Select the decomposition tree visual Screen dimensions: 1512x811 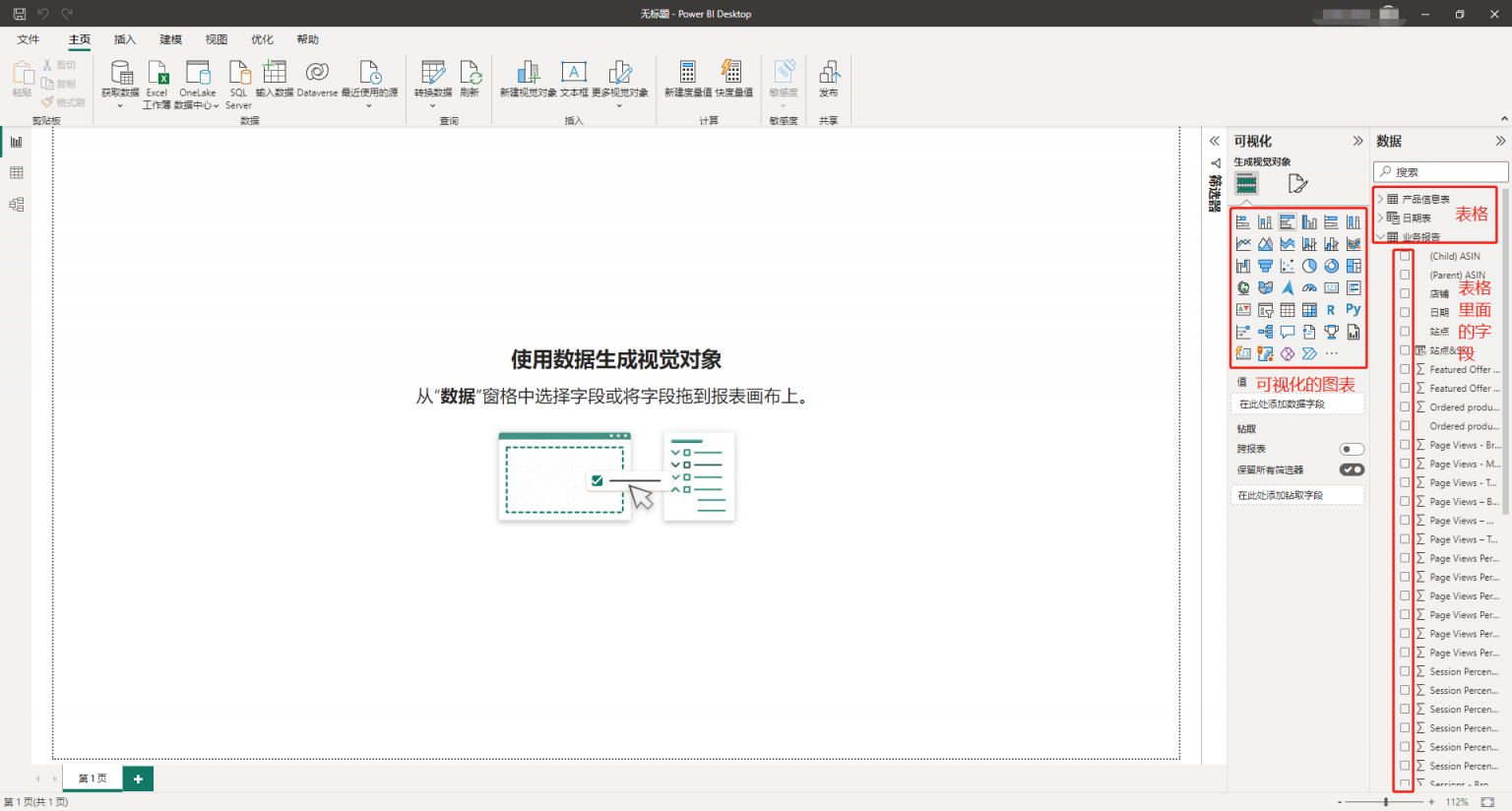click(x=1265, y=332)
